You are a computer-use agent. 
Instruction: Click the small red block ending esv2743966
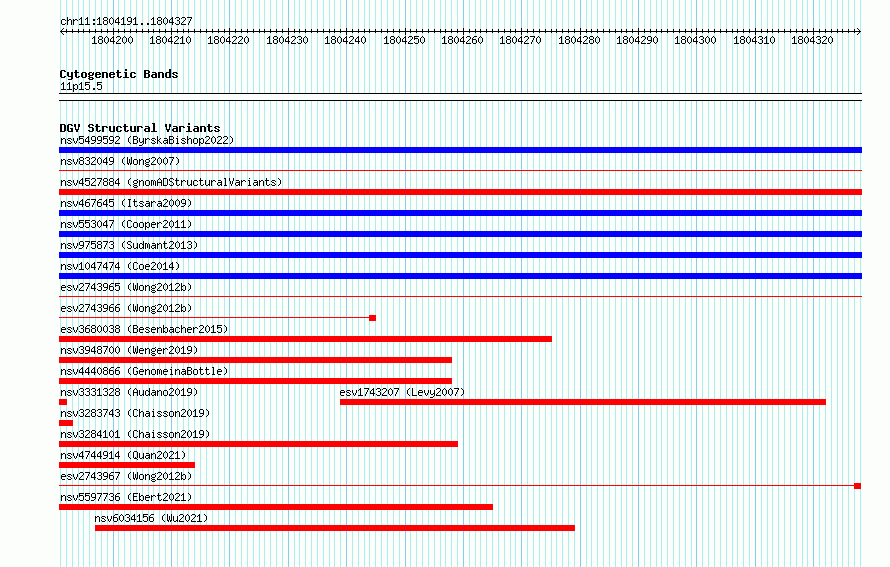(x=372, y=318)
